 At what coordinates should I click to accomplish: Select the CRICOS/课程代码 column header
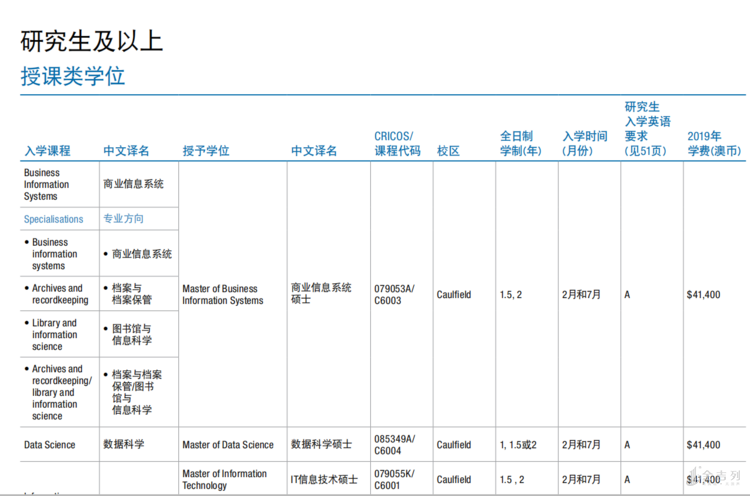397,144
